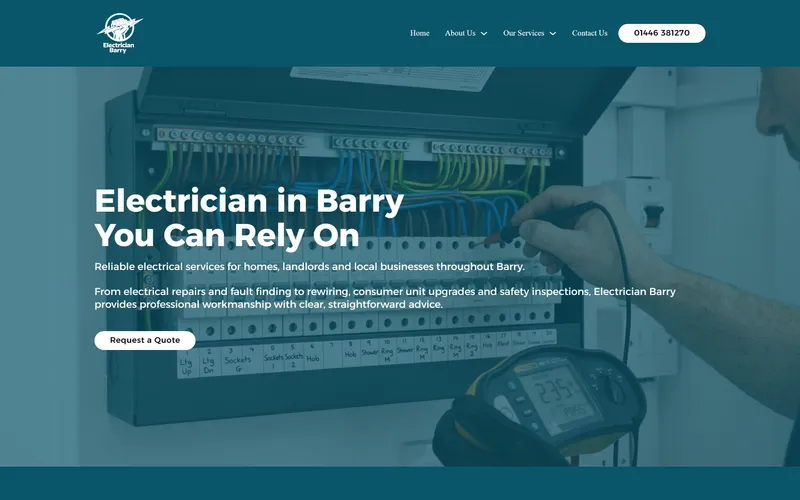Open the Our Services menu item
This screenshot has width=800, height=500.
point(523,33)
